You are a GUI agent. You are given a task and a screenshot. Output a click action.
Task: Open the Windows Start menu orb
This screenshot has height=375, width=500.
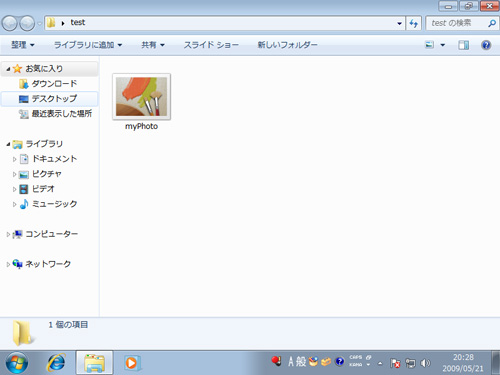(x=17, y=363)
